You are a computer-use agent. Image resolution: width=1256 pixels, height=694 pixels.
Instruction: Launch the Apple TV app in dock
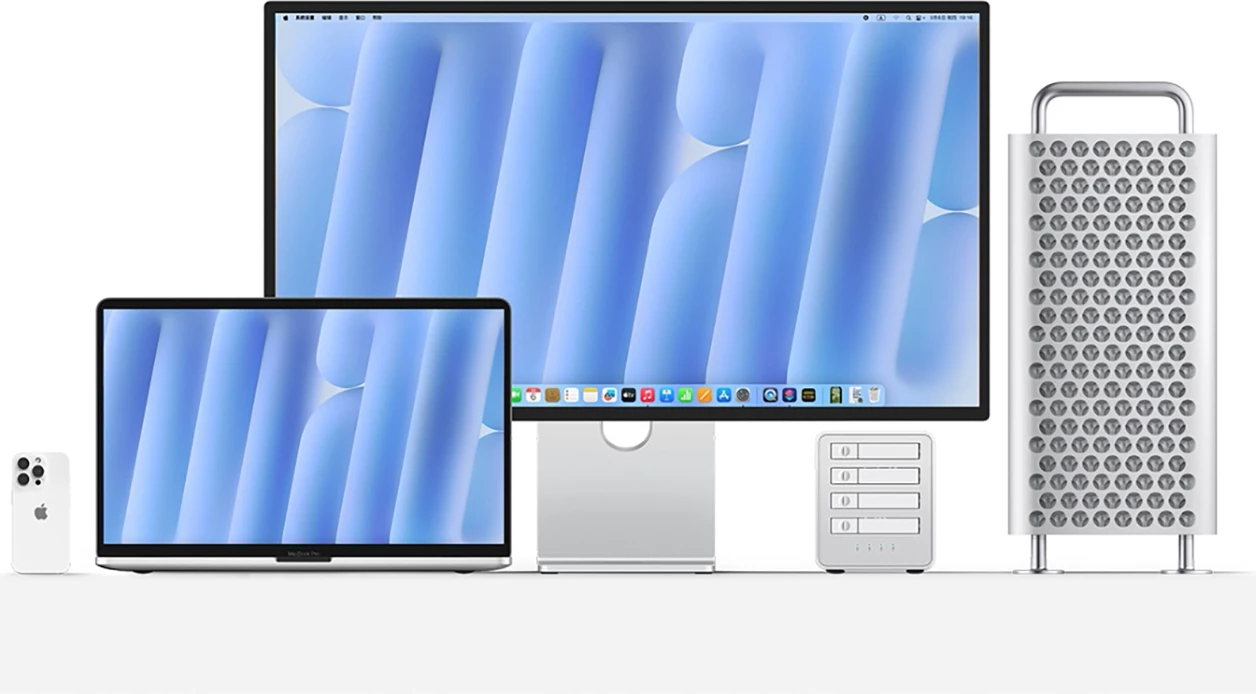click(628, 395)
